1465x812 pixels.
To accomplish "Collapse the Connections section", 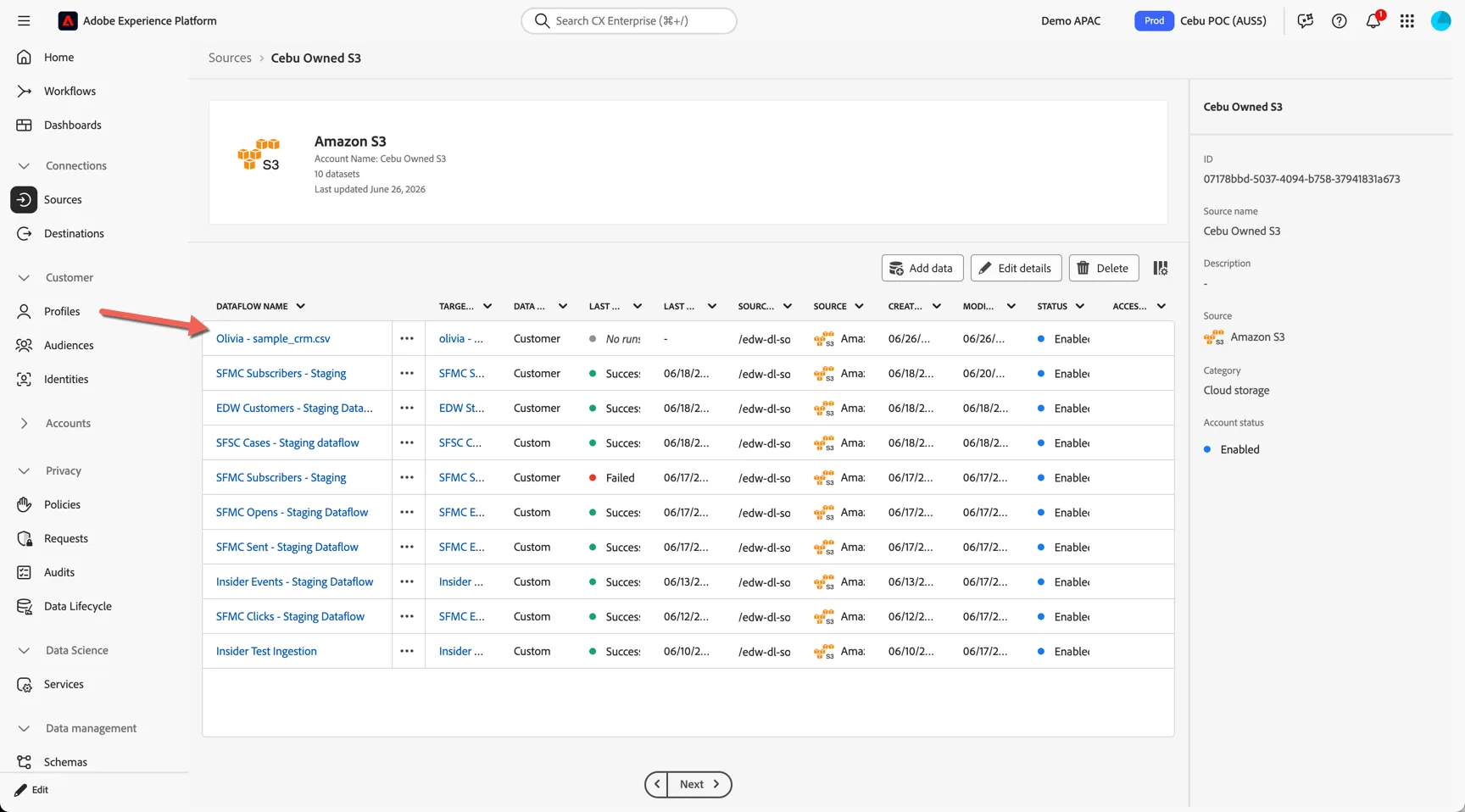I will (x=24, y=165).
